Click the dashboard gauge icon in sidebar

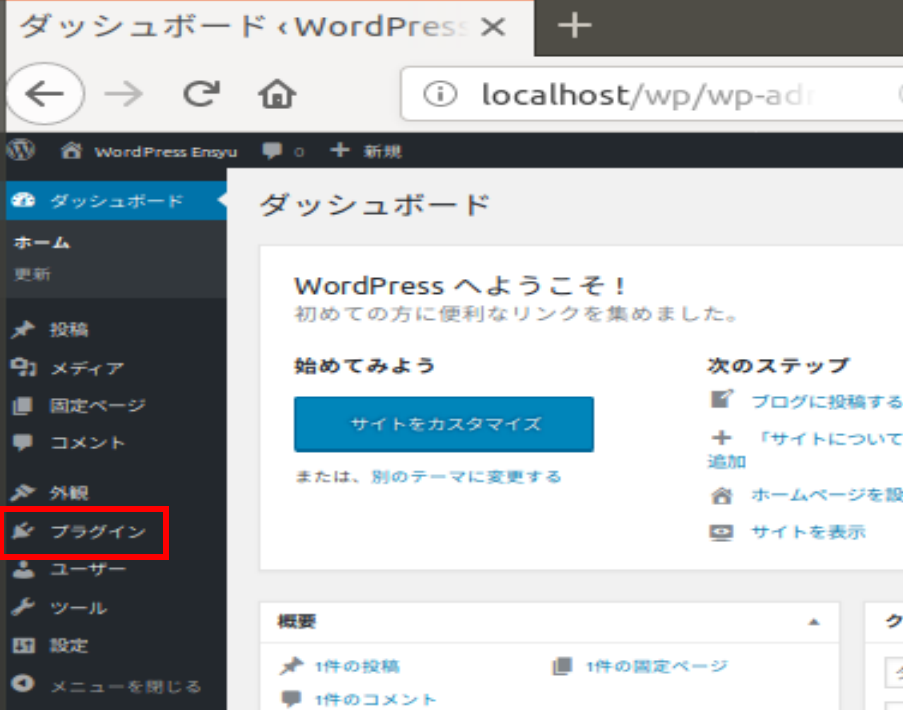(x=24, y=200)
